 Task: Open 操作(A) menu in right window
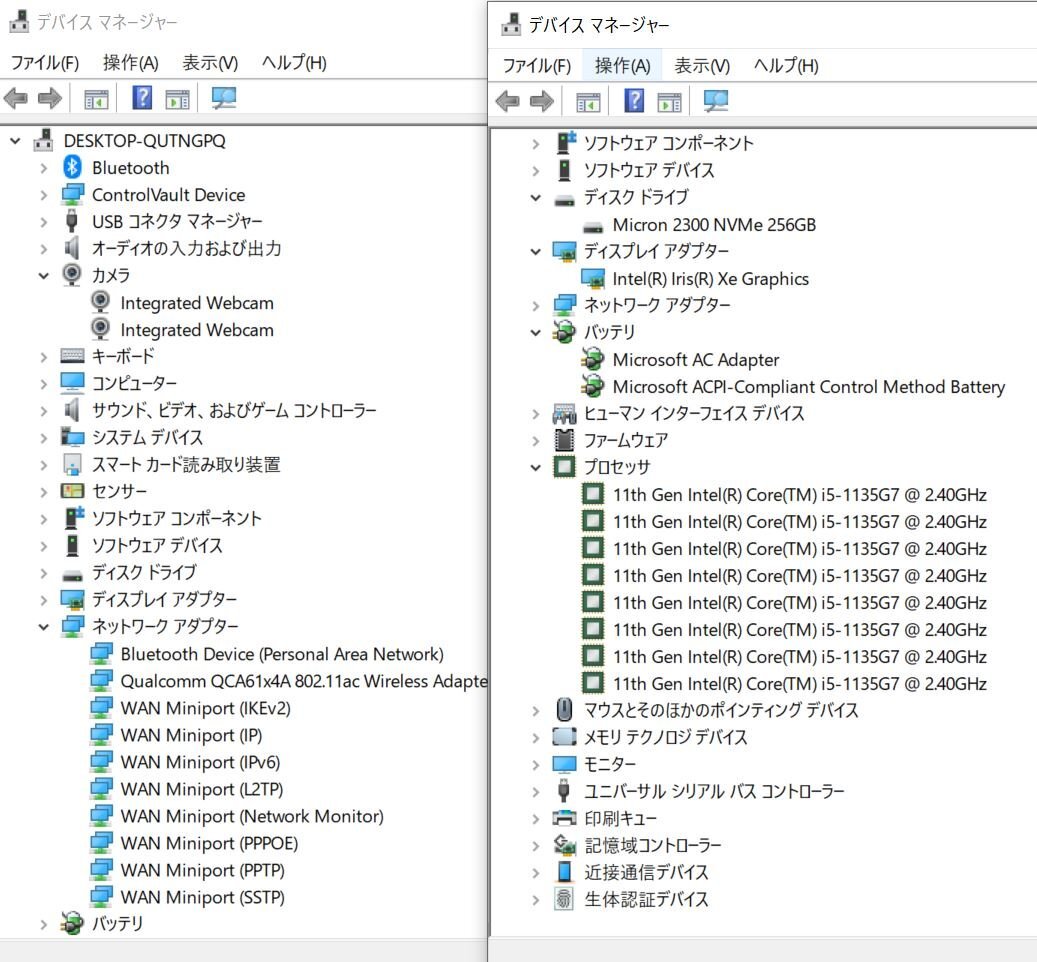click(x=622, y=65)
